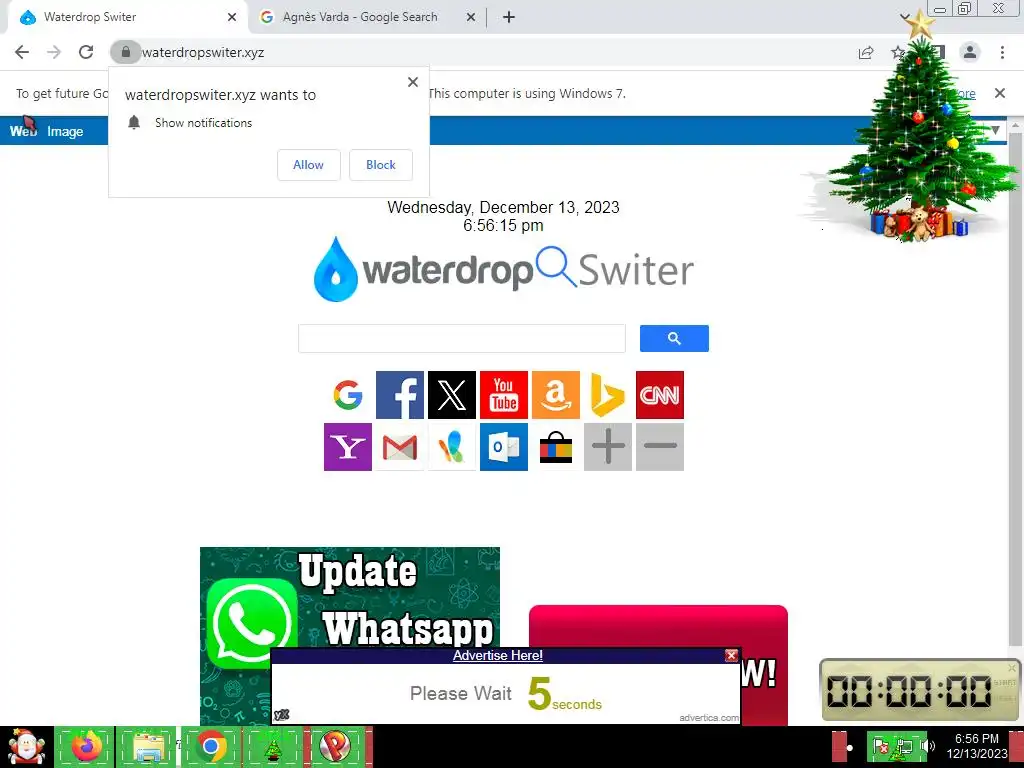Reload the current page
This screenshot has width=1024, height=768.
86,52
